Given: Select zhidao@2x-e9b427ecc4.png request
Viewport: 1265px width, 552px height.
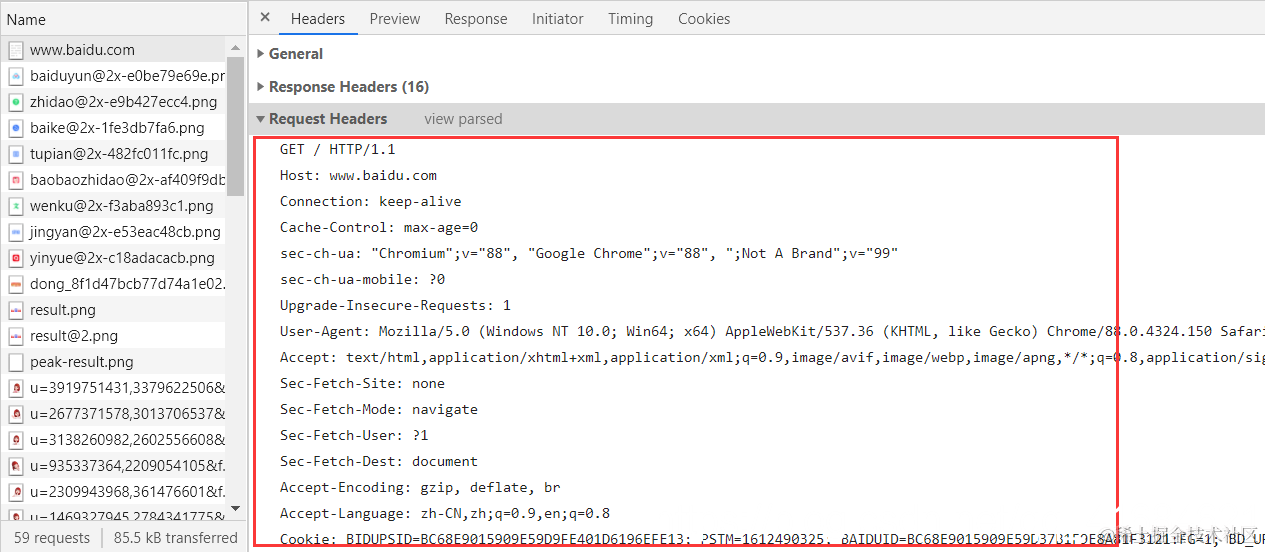Looking at the screenshot, I should (114, 102).
